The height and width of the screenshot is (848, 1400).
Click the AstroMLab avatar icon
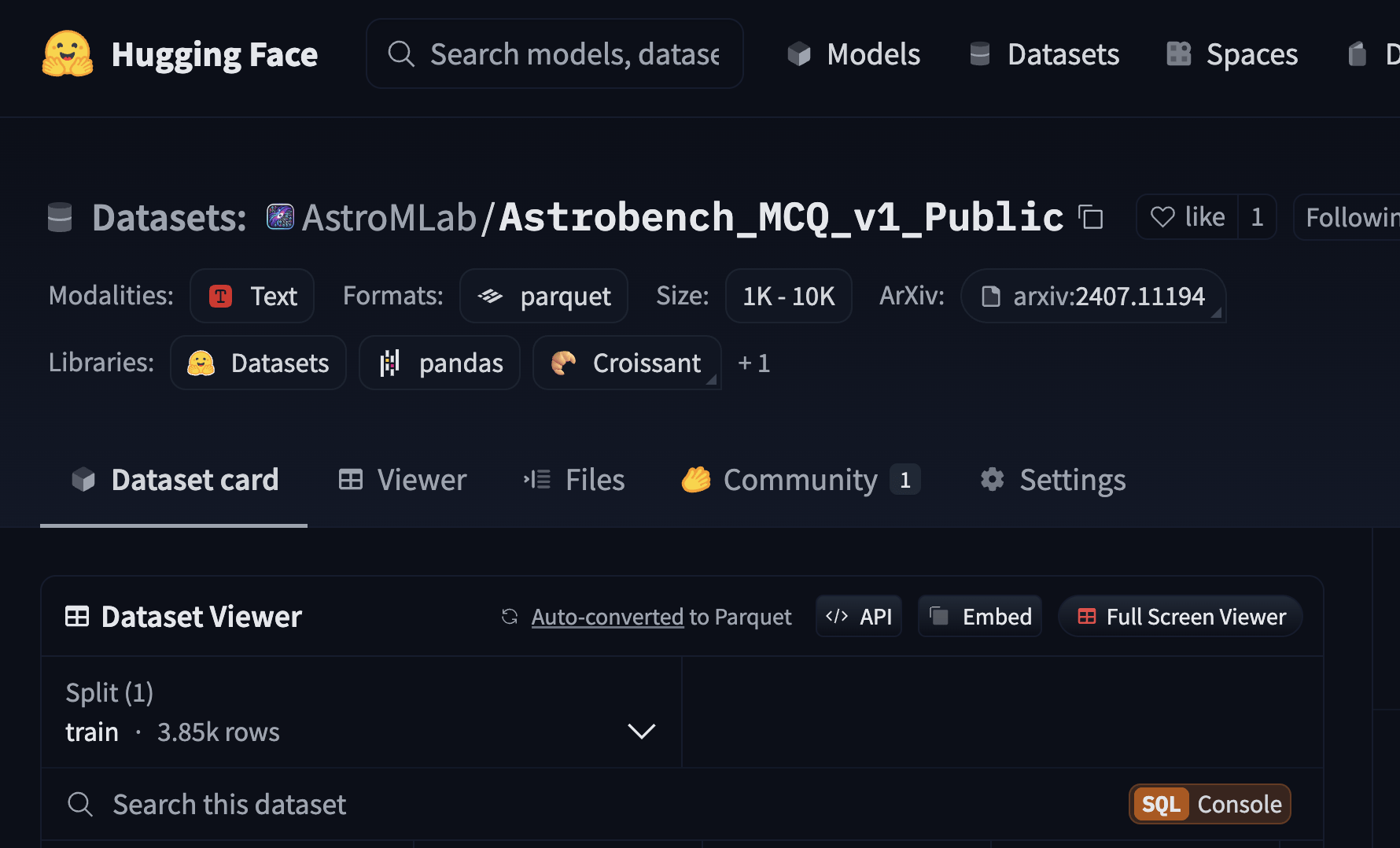tap(280, 216)
